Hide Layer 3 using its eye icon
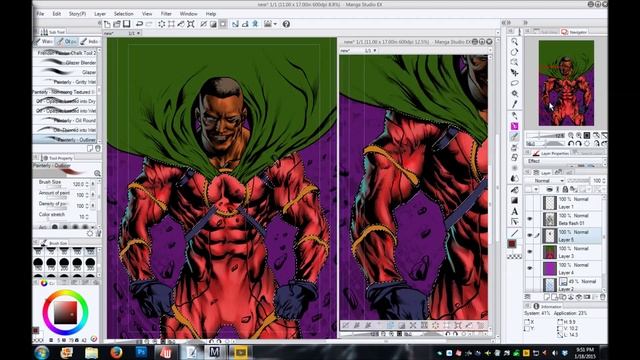 click(530, 252)
